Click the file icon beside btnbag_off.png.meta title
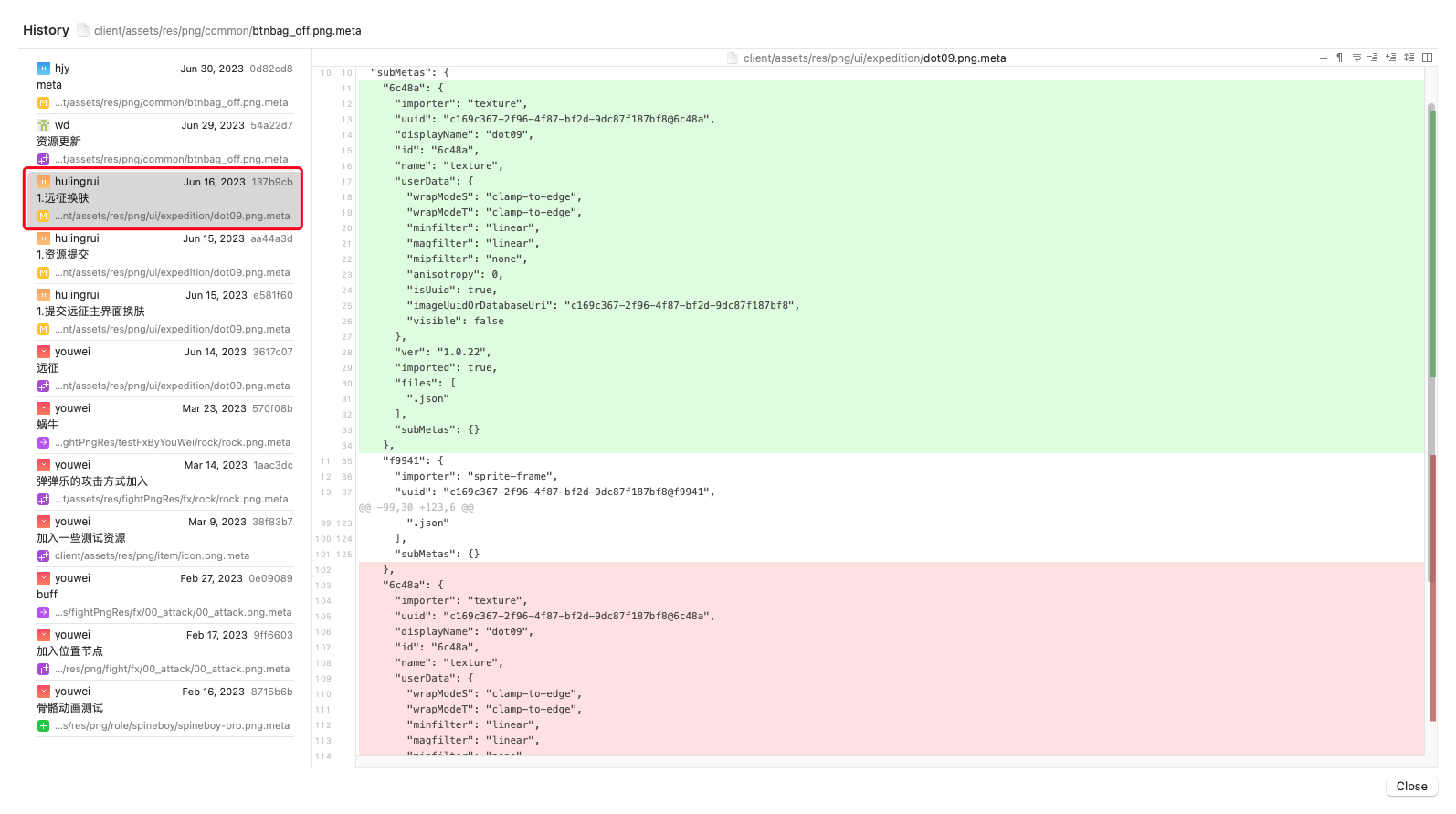 click(83, 30)
